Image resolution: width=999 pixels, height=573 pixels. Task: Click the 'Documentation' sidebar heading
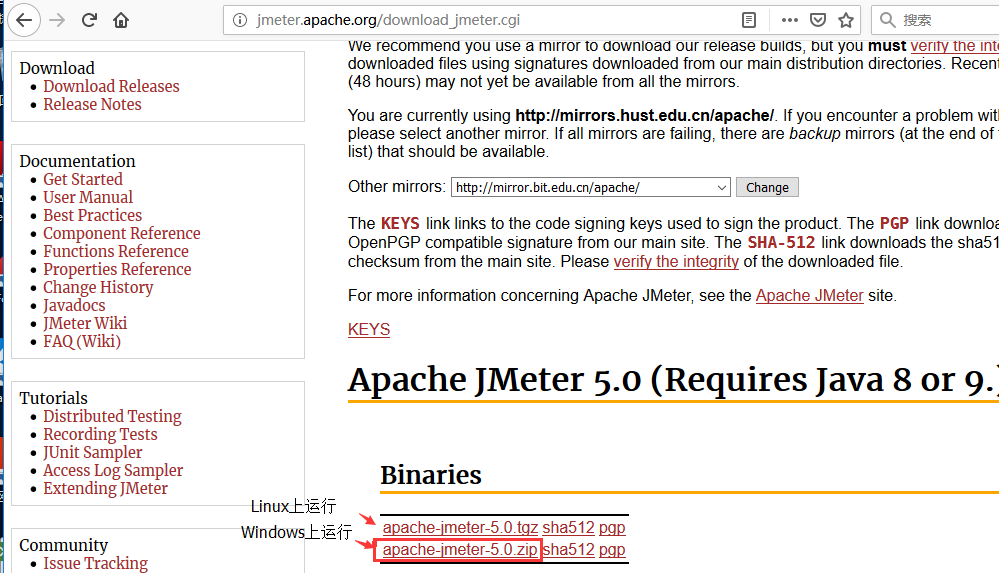click(77, 161)
